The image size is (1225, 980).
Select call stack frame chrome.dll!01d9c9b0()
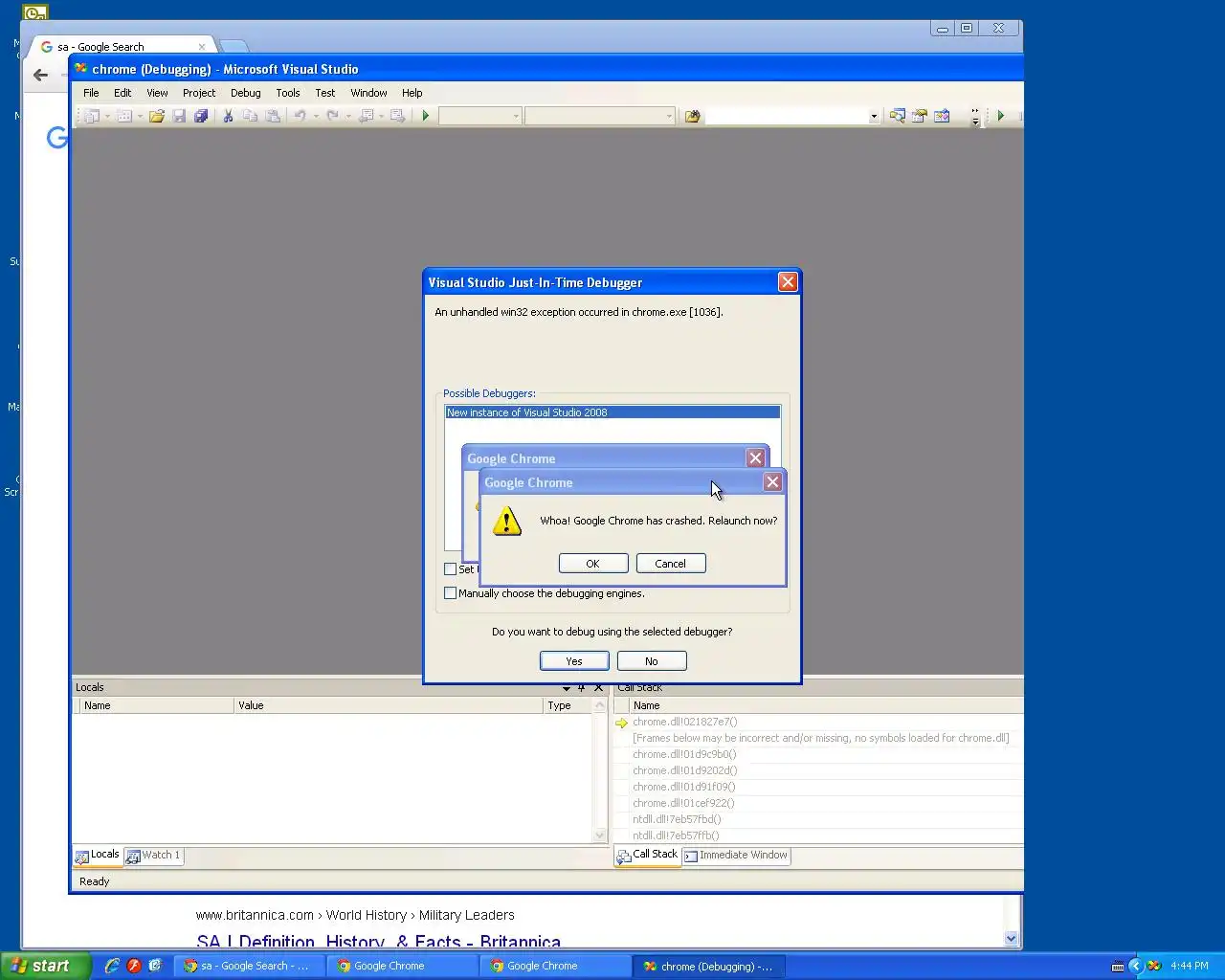coord(684,754)
